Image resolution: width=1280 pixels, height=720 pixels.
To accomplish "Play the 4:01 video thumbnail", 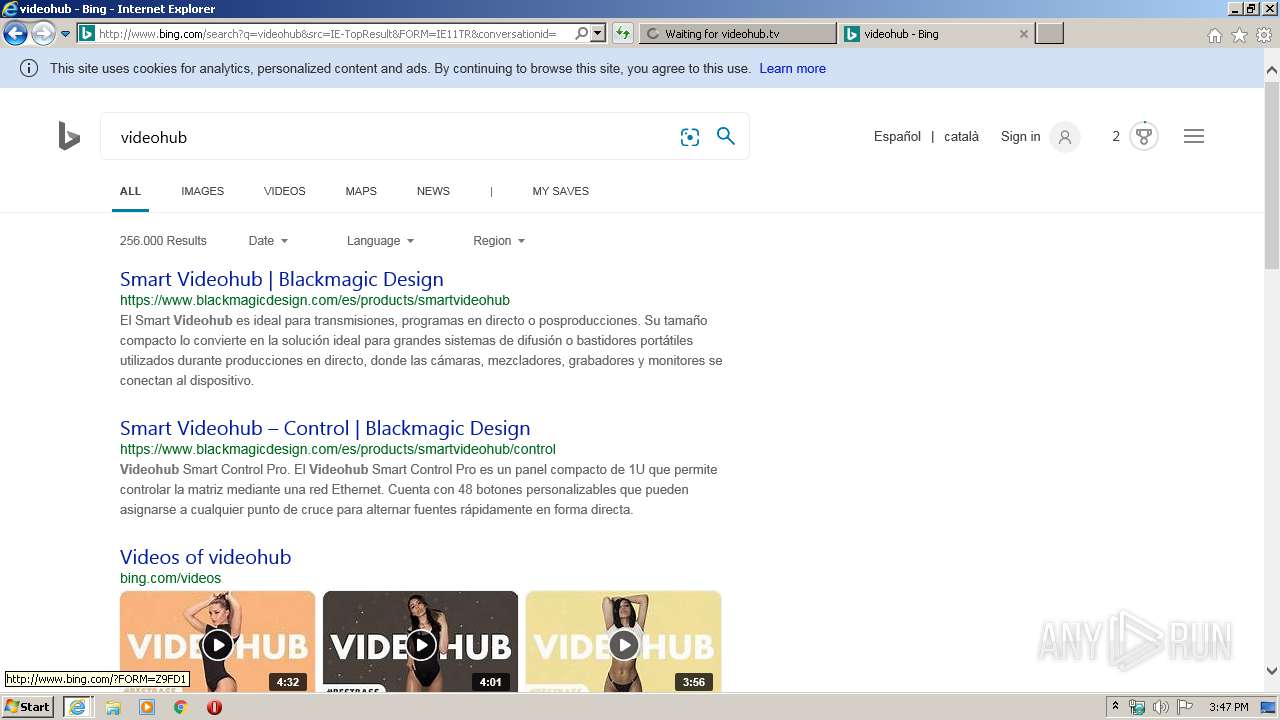I will 420,645.
